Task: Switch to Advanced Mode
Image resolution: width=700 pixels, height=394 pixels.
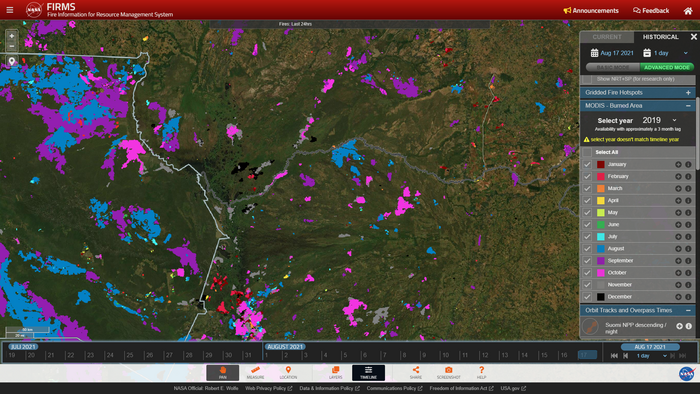Action: click(x=667, y=67)
